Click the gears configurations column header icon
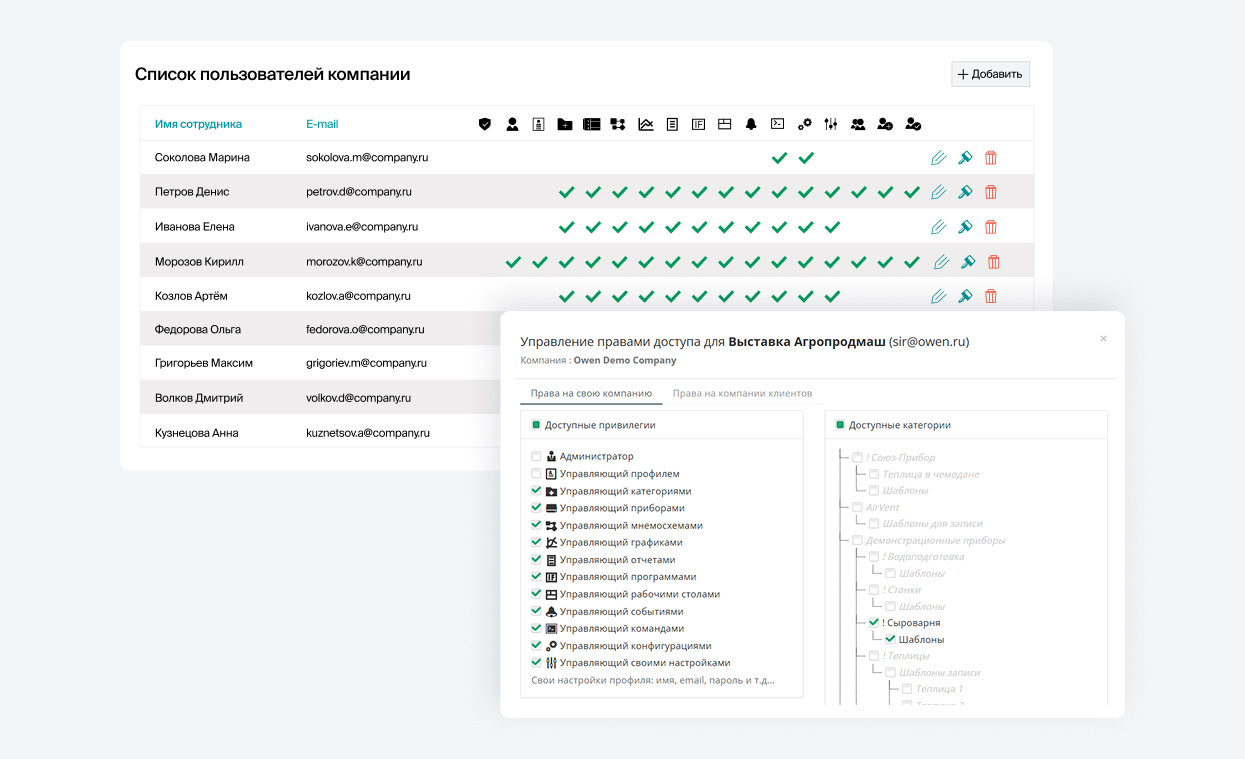The height and width of the screenshot is (759, 1245). pos(805,124)
